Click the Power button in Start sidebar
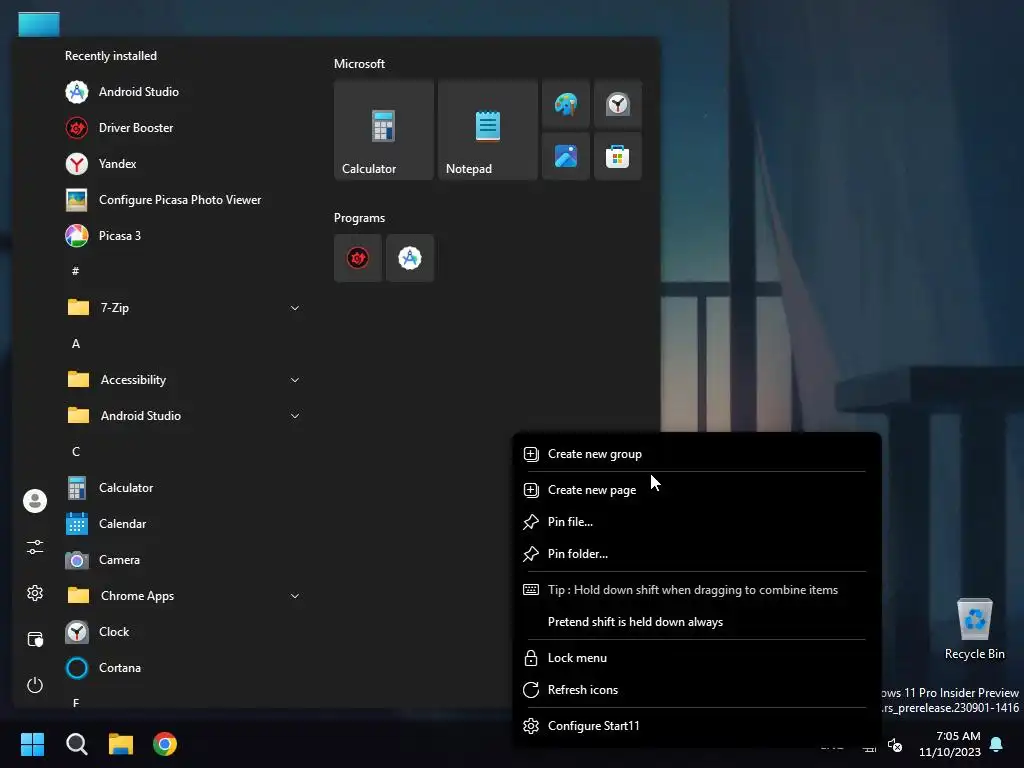 (x=35, y=684)
